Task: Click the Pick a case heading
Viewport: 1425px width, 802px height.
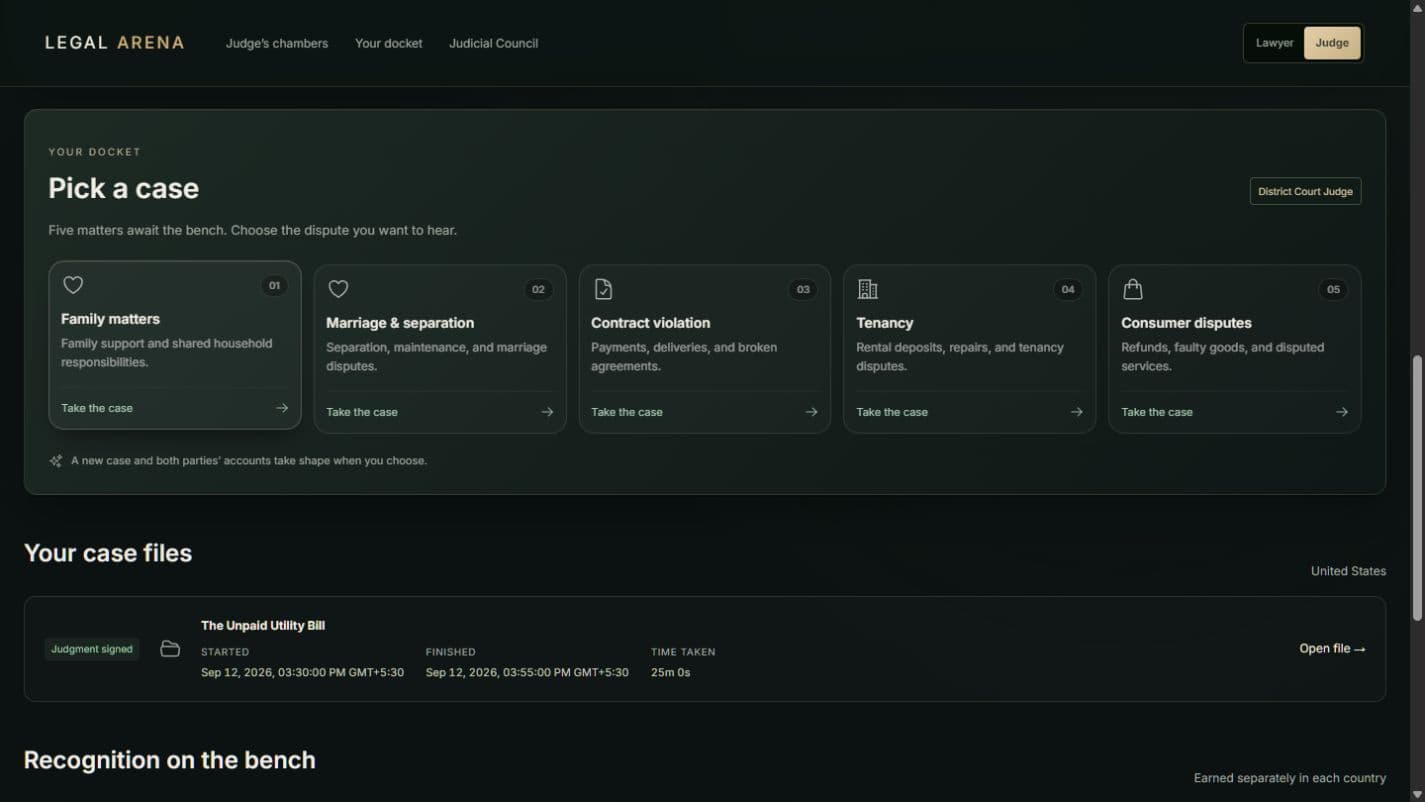Action: pos(124,188)
